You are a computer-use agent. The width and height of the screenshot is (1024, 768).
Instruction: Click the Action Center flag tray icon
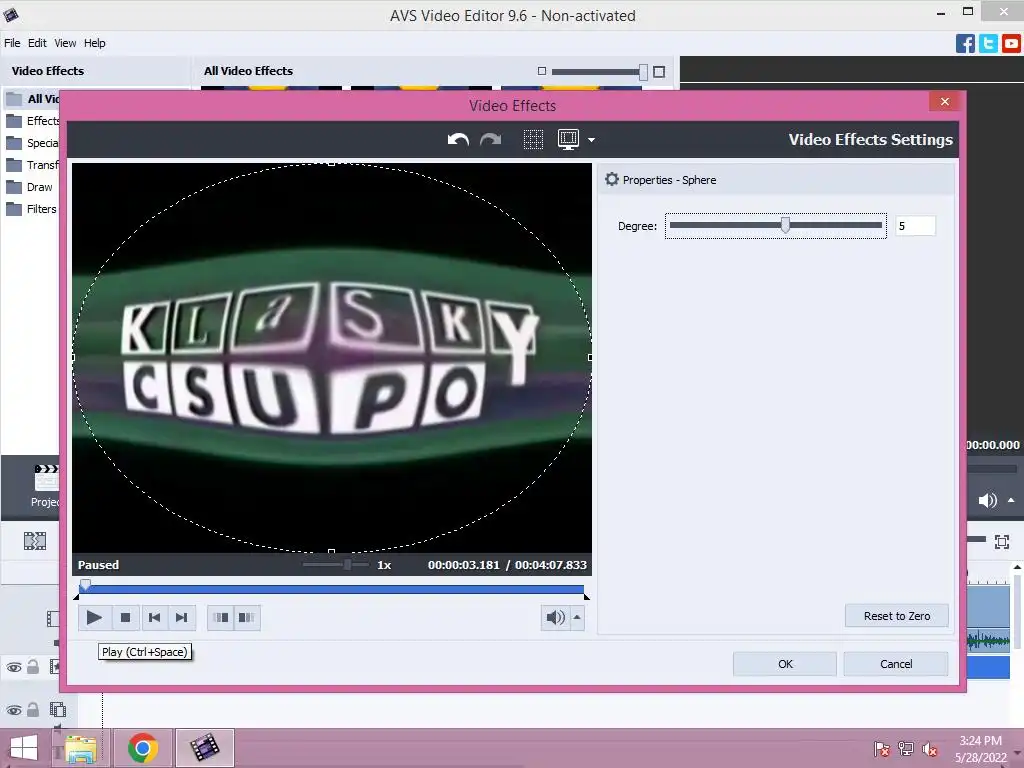pos(882,749)
